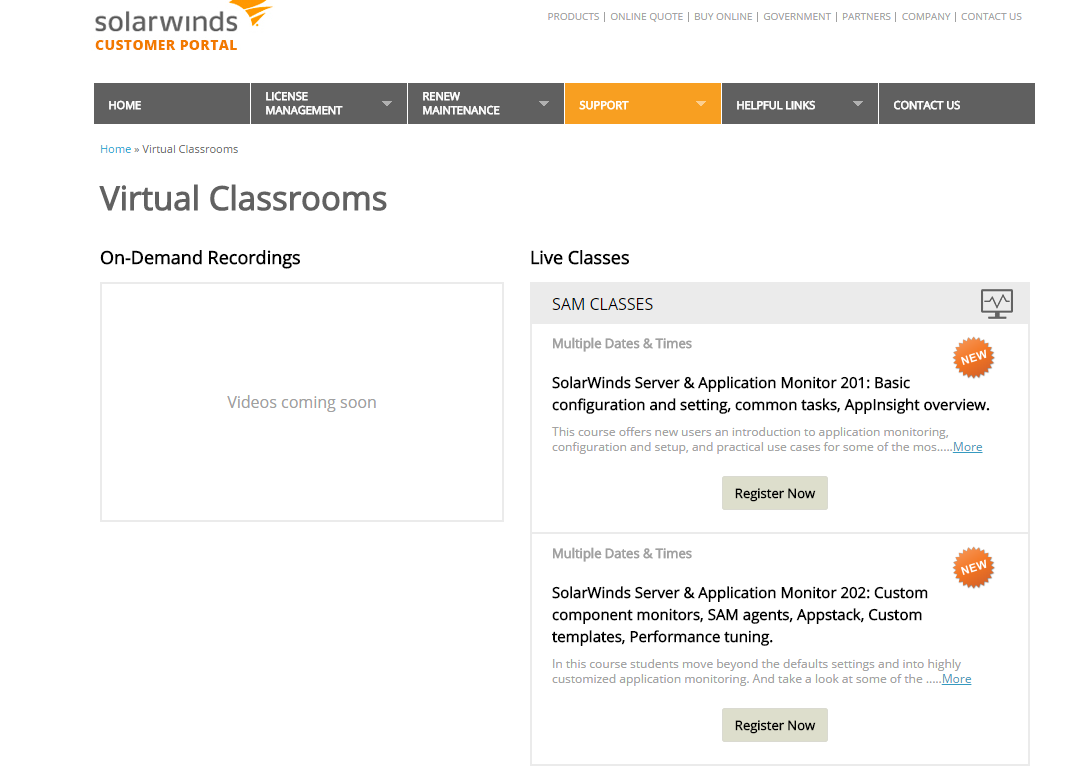Expand the Renew Maintenance dropdown arrow
The image size is (1088, 772).
click(x=544, y=103)
